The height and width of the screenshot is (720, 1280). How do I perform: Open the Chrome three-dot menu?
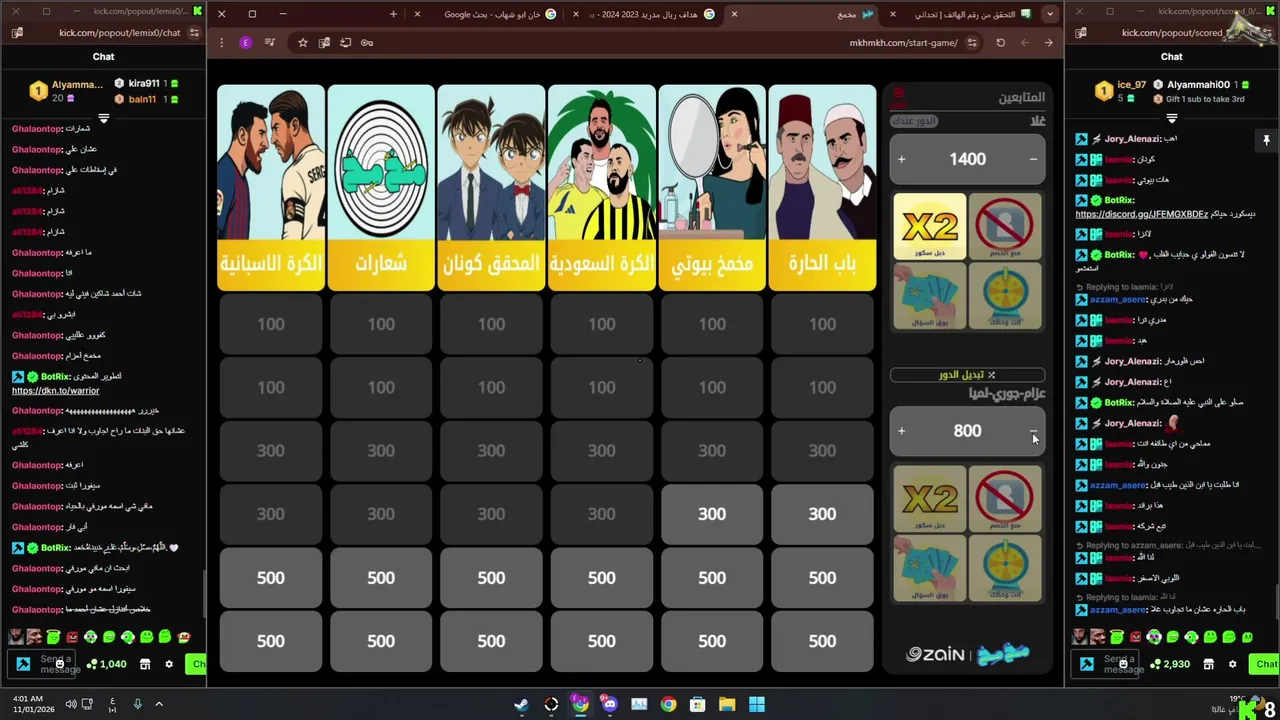(x=221, y=43)
